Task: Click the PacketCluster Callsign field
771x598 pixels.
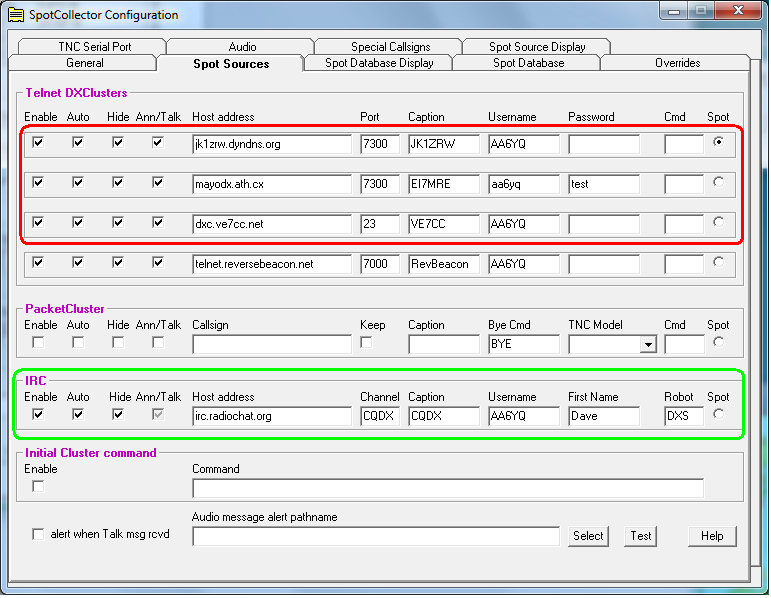Action: pyautogui.click(x=272, y=344)
